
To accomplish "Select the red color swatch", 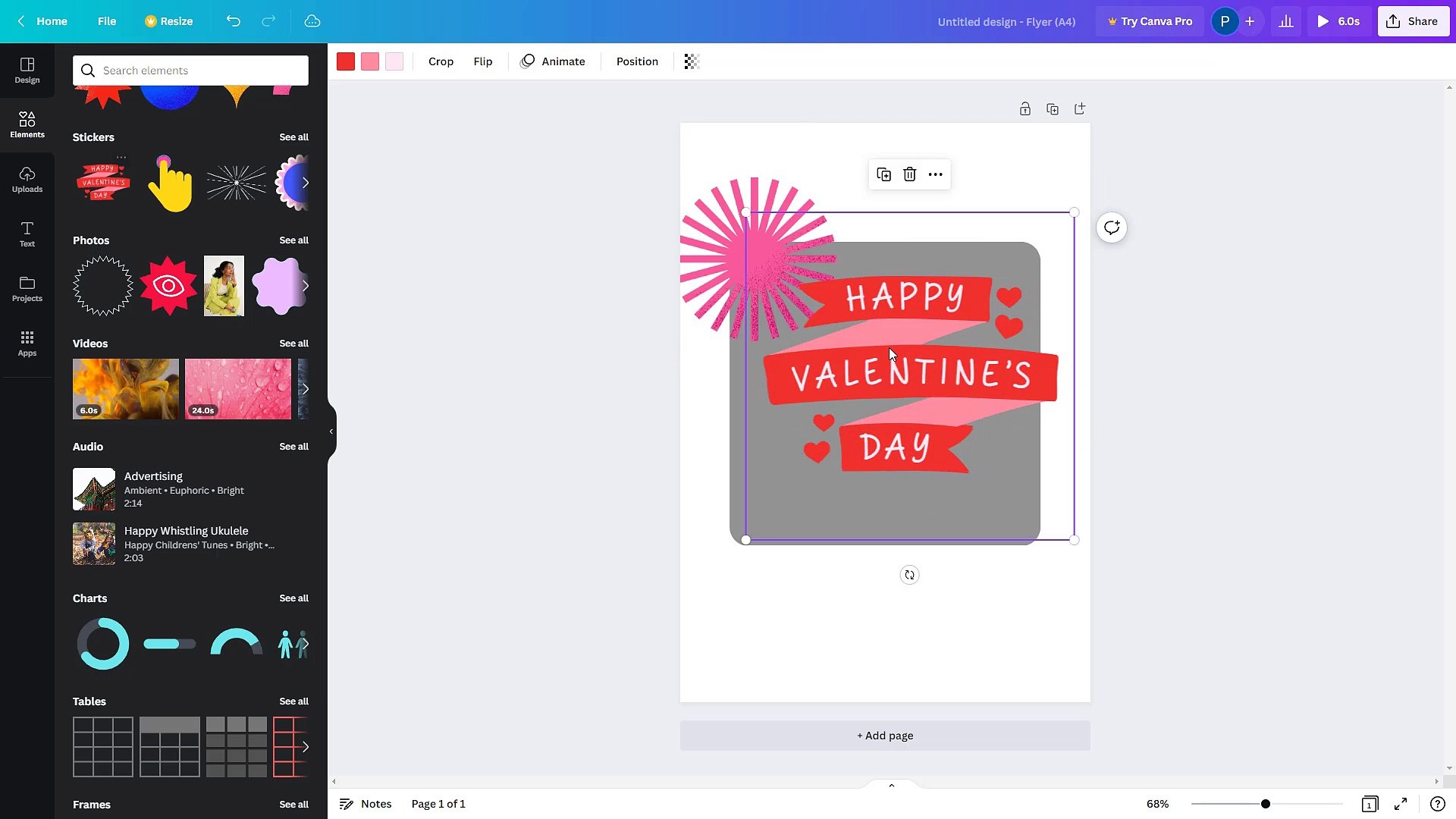I will click(x=346, y=61).
